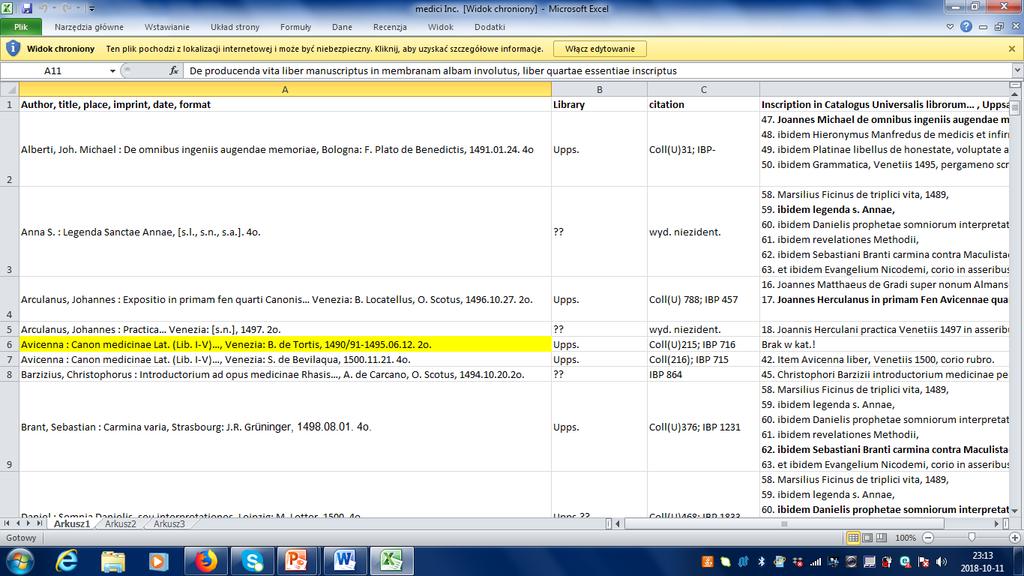1024x576 pixels.
Task: Click the volume speaker icon in system tray
Action: 941,561
